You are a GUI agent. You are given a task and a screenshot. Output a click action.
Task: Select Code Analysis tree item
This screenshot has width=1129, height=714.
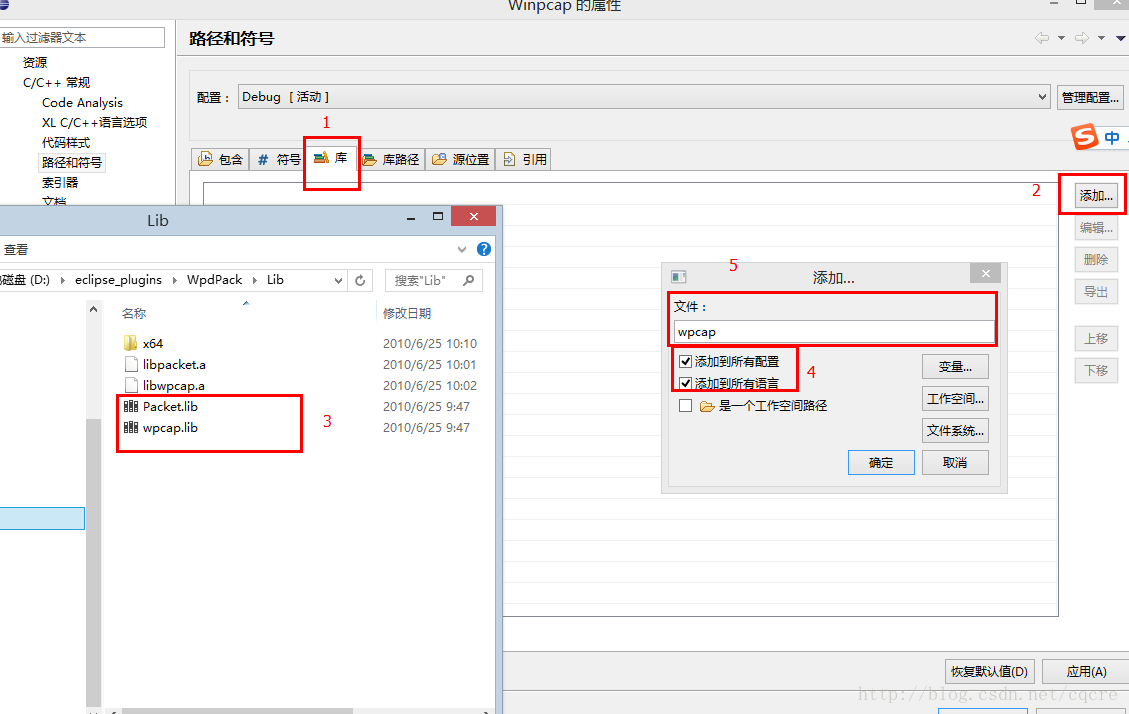pos(82,103)
